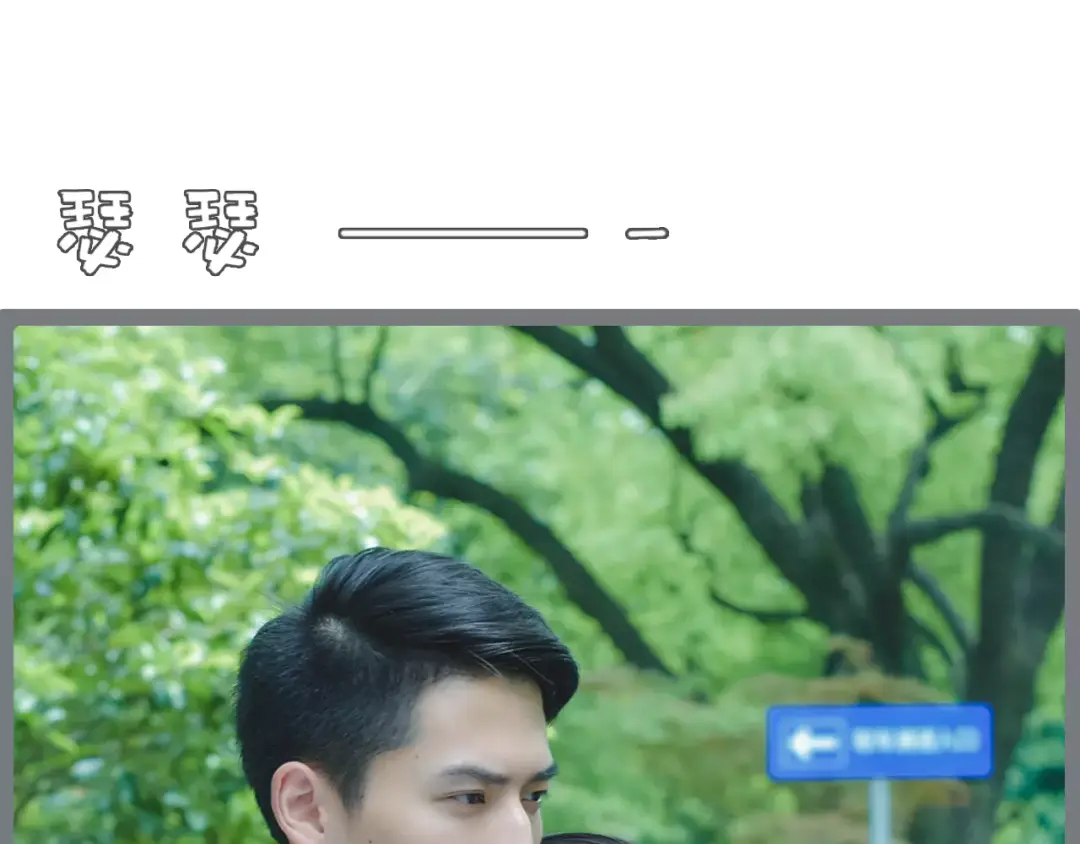
Task: Click the short dash right of the long line
Action: [x=647, y=234]
